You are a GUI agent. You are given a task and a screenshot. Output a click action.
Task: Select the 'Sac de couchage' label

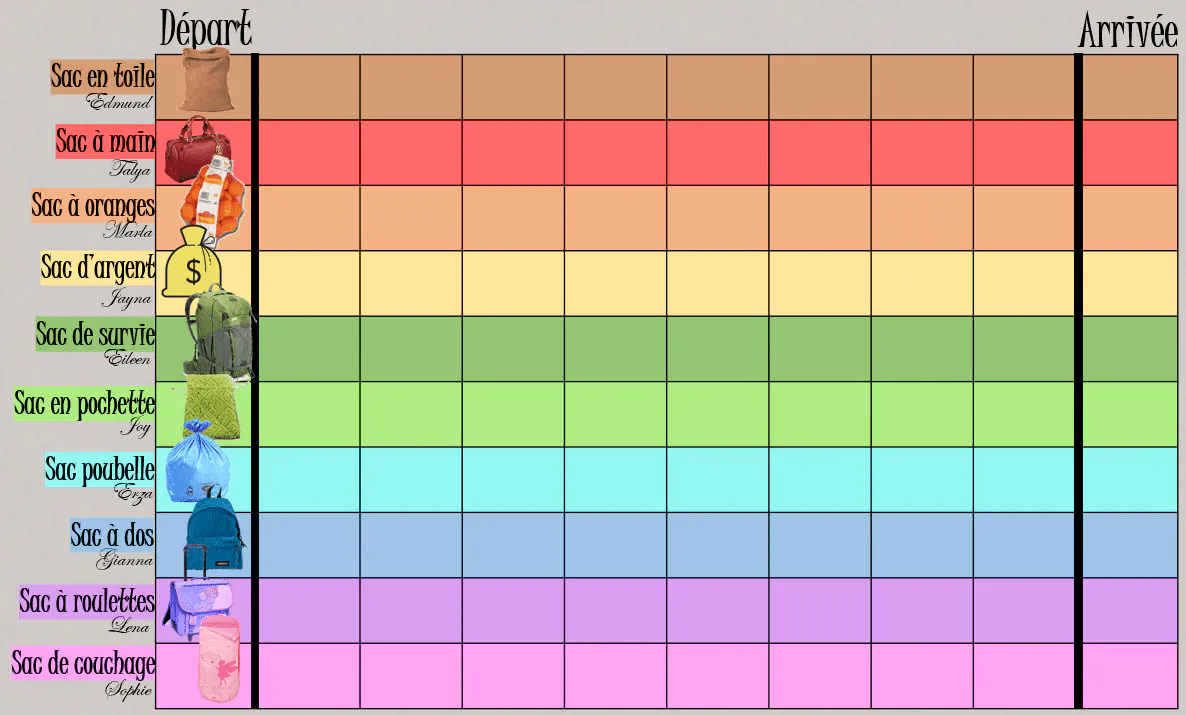click(x=83, y=664)
